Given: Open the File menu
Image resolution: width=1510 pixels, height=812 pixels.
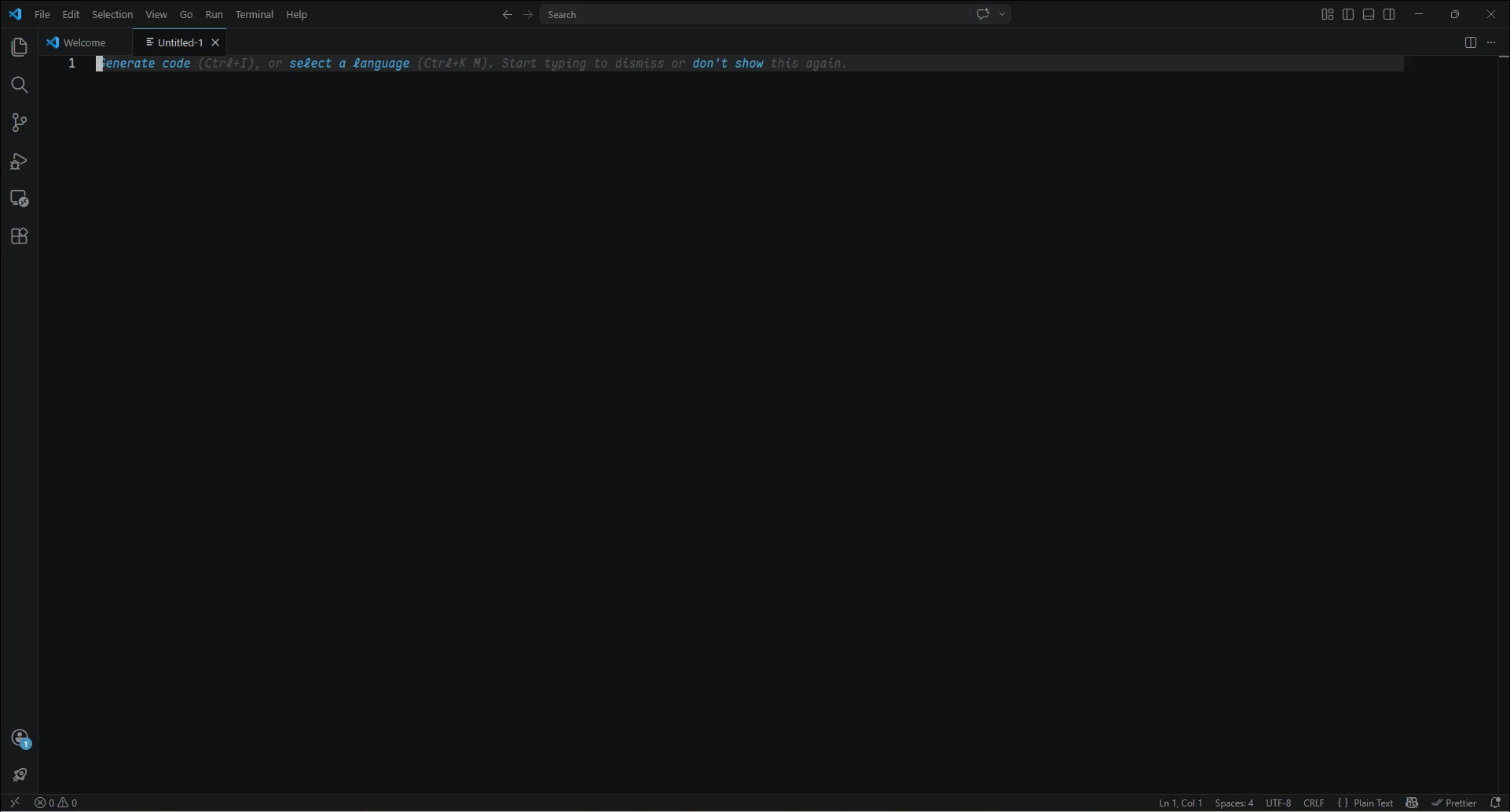Looking at the screenshot, I should coord(42,14).
